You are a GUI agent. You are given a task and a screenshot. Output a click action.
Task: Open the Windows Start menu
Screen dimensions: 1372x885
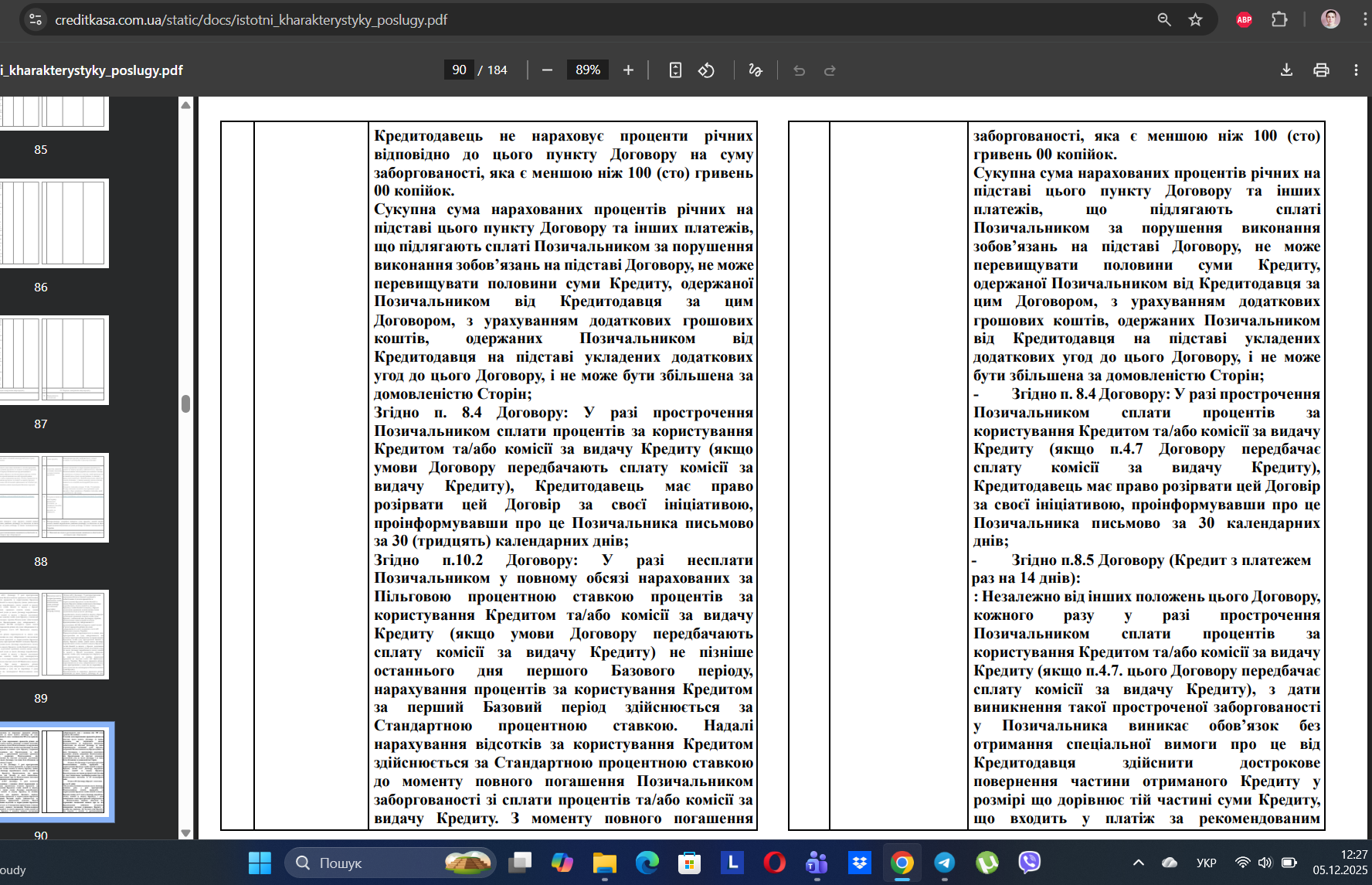tap(260, 863)
